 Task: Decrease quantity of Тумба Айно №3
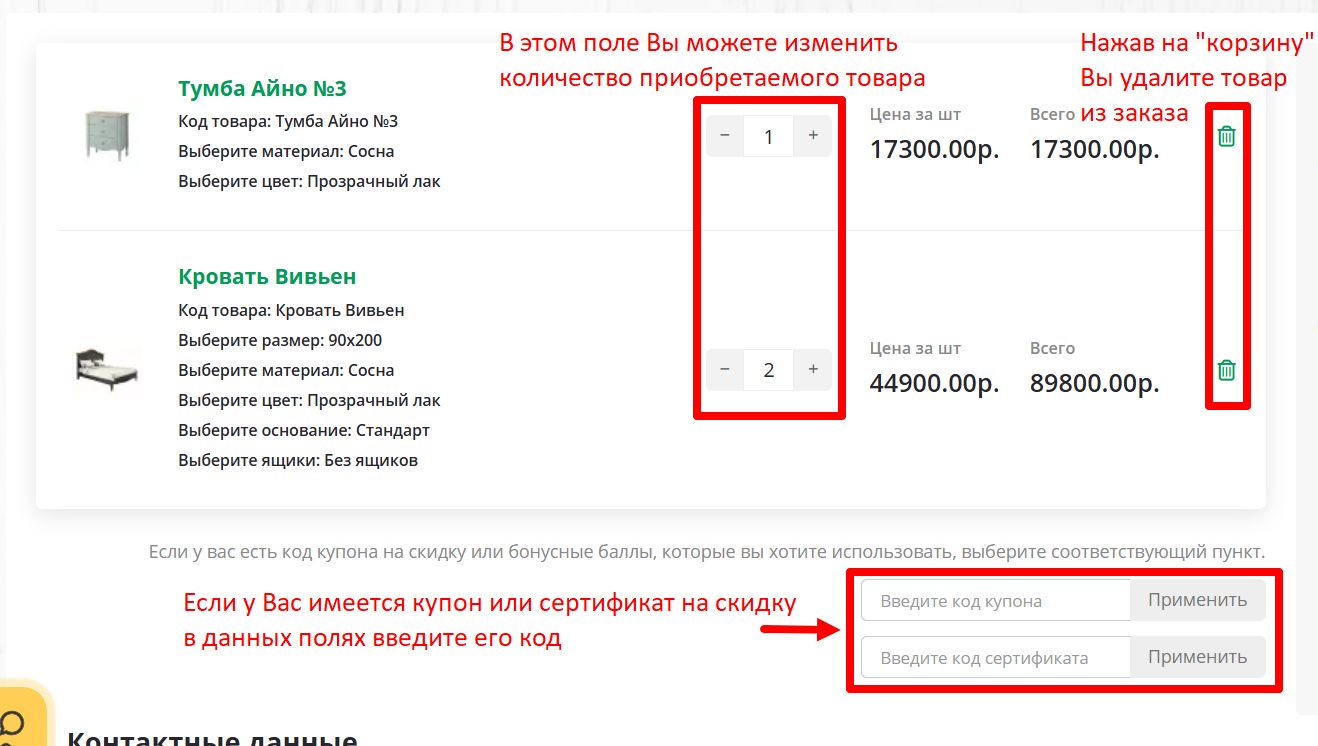tap(725, 136)
